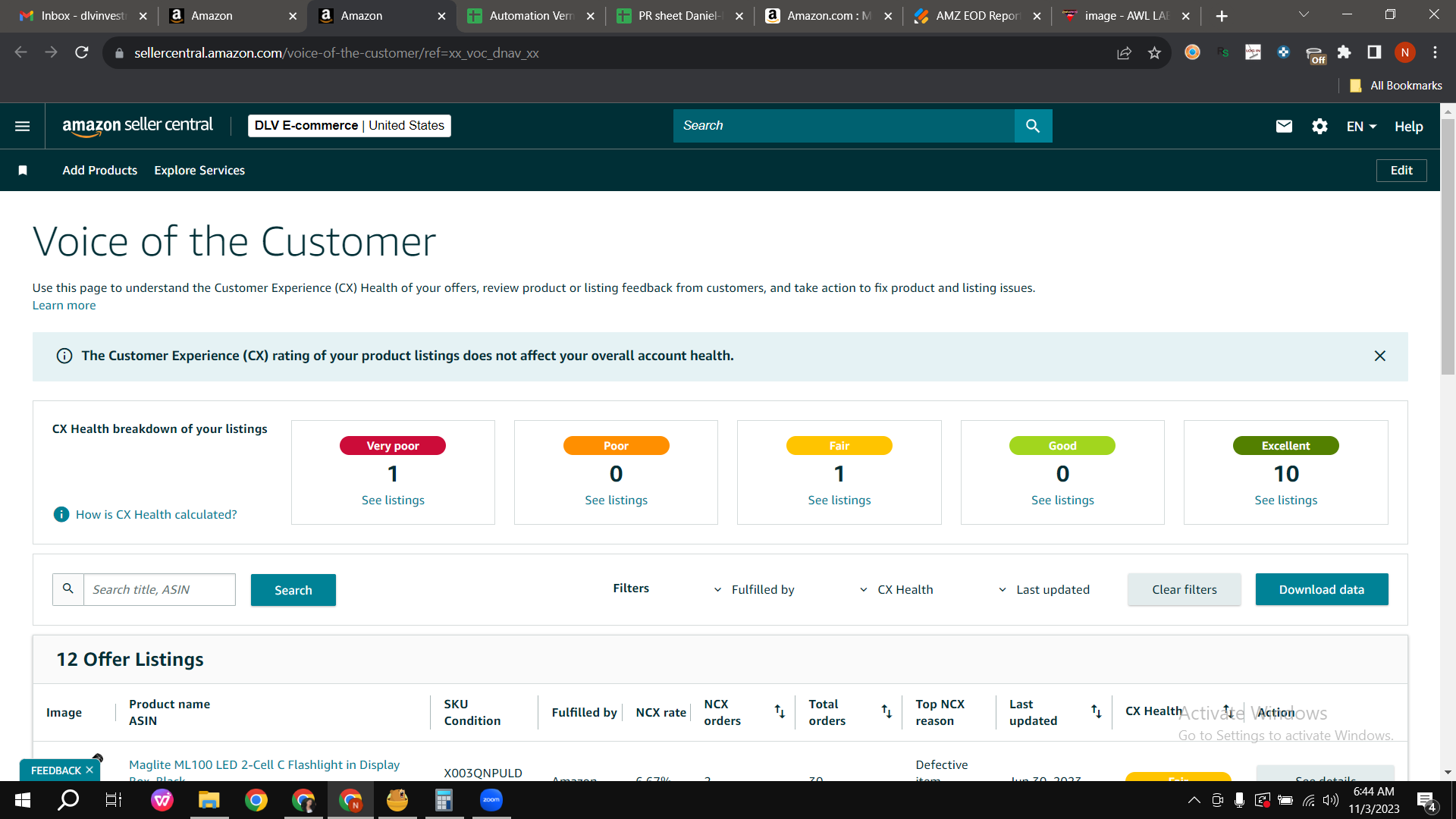Bookmark this page with the star icon

pyautogui.click(x=1154, y=52)
